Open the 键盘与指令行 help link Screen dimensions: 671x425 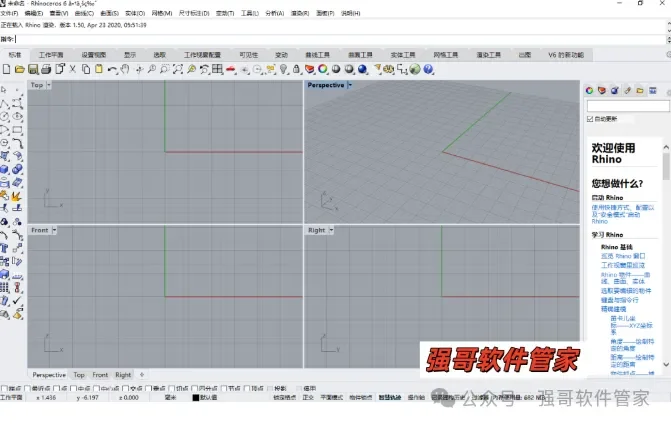[620, 300]
